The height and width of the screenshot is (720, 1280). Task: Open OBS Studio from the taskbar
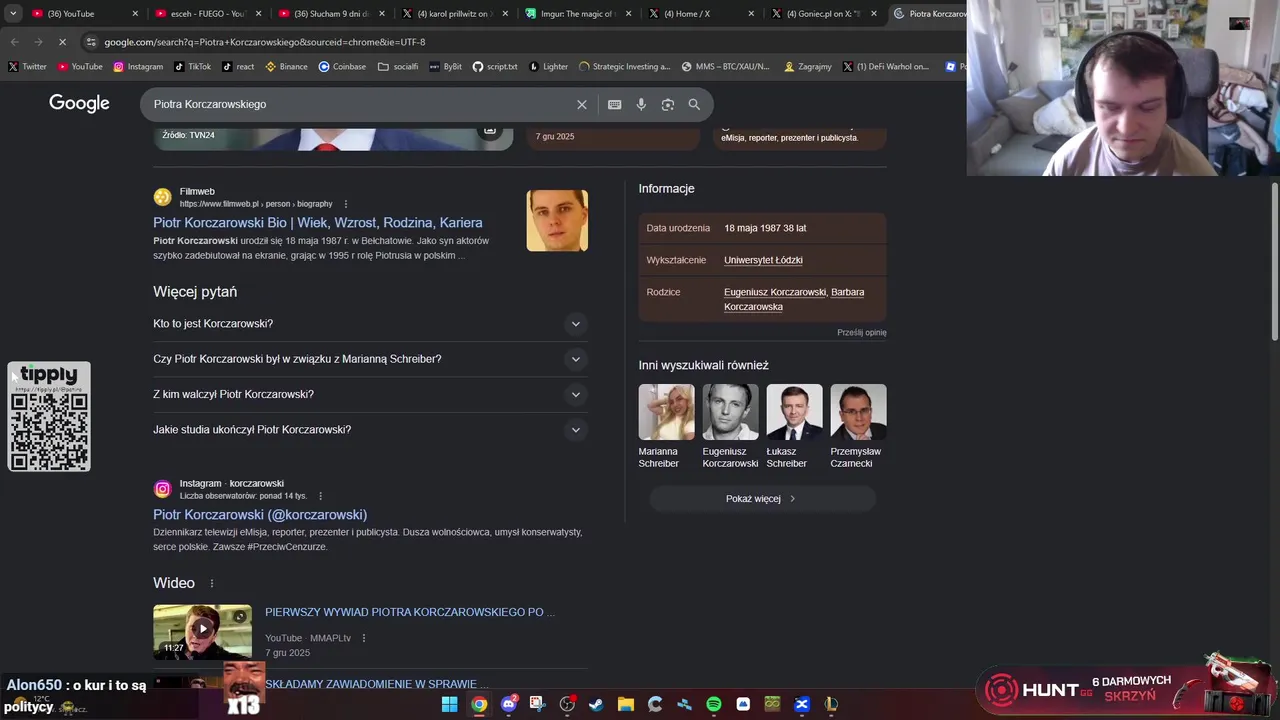[x=567, y=704]
